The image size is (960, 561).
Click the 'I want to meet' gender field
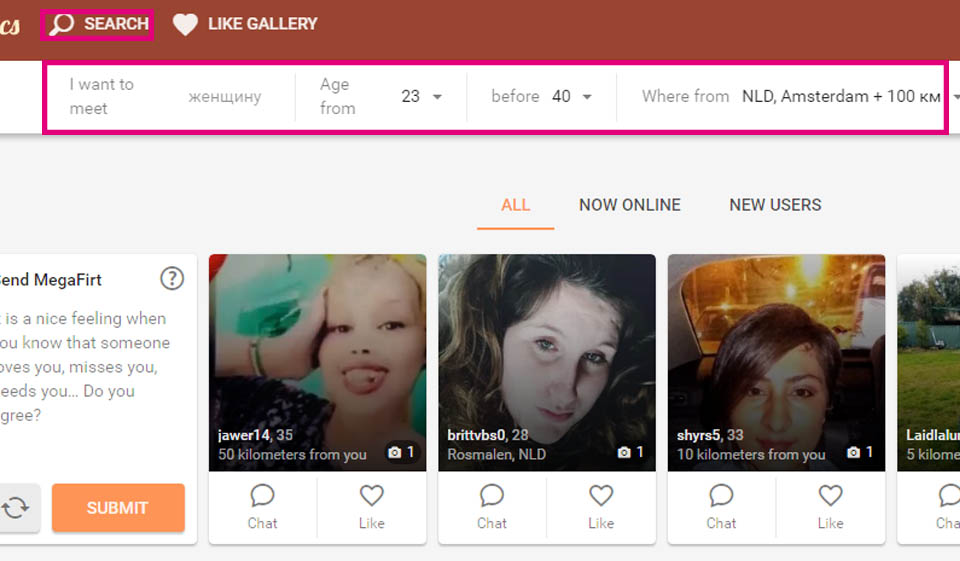(224, 97)
